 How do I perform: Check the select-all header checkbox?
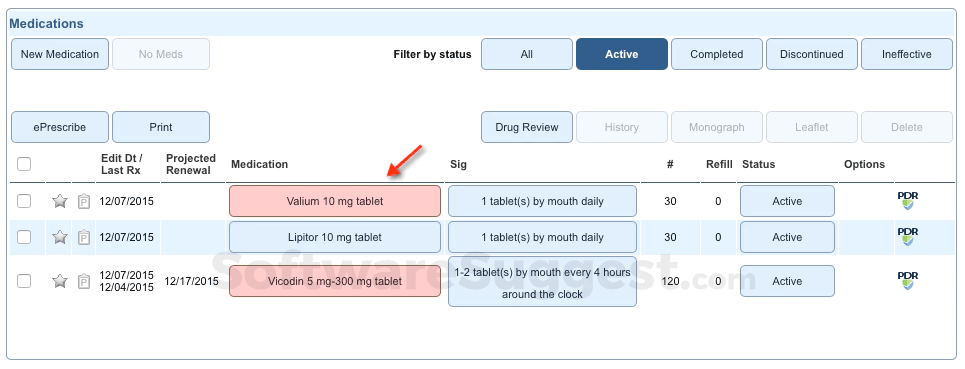[24, 164]
